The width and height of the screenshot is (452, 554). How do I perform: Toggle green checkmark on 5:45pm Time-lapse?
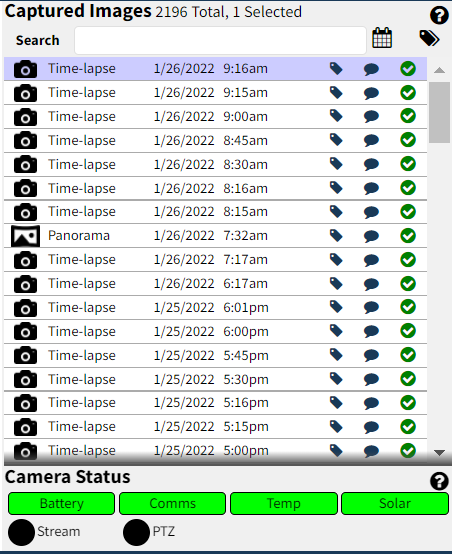[x=408, y=355]
